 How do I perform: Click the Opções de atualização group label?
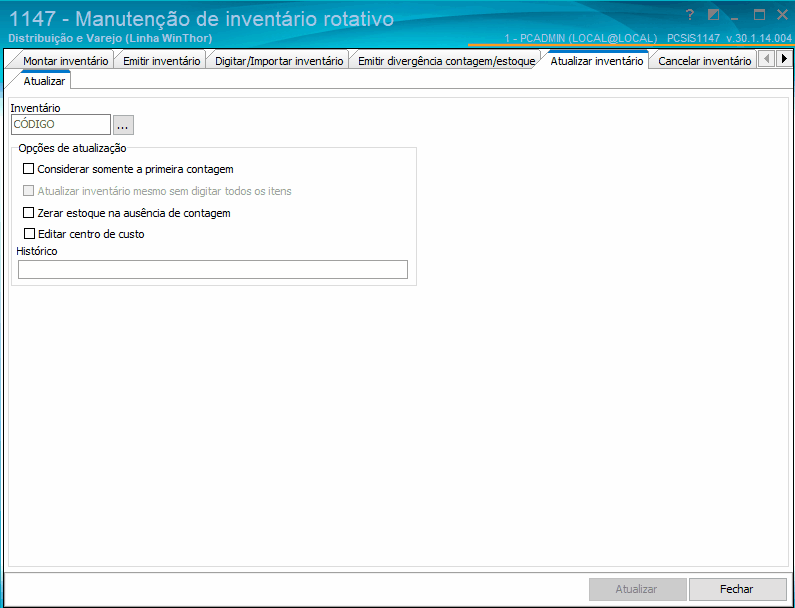click(x=73, y=148)
